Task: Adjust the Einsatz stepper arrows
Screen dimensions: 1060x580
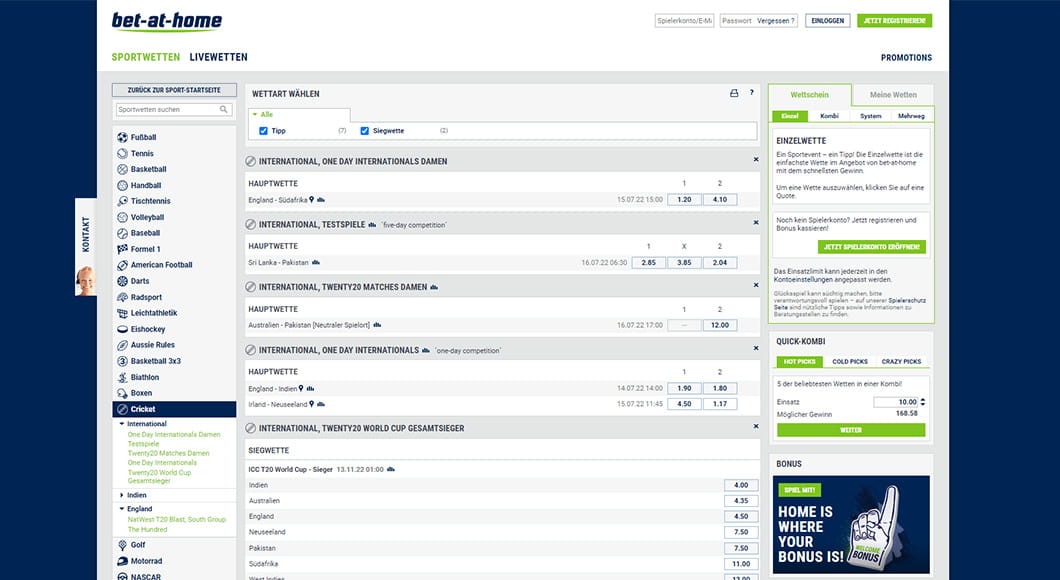Action: [923, 402]
